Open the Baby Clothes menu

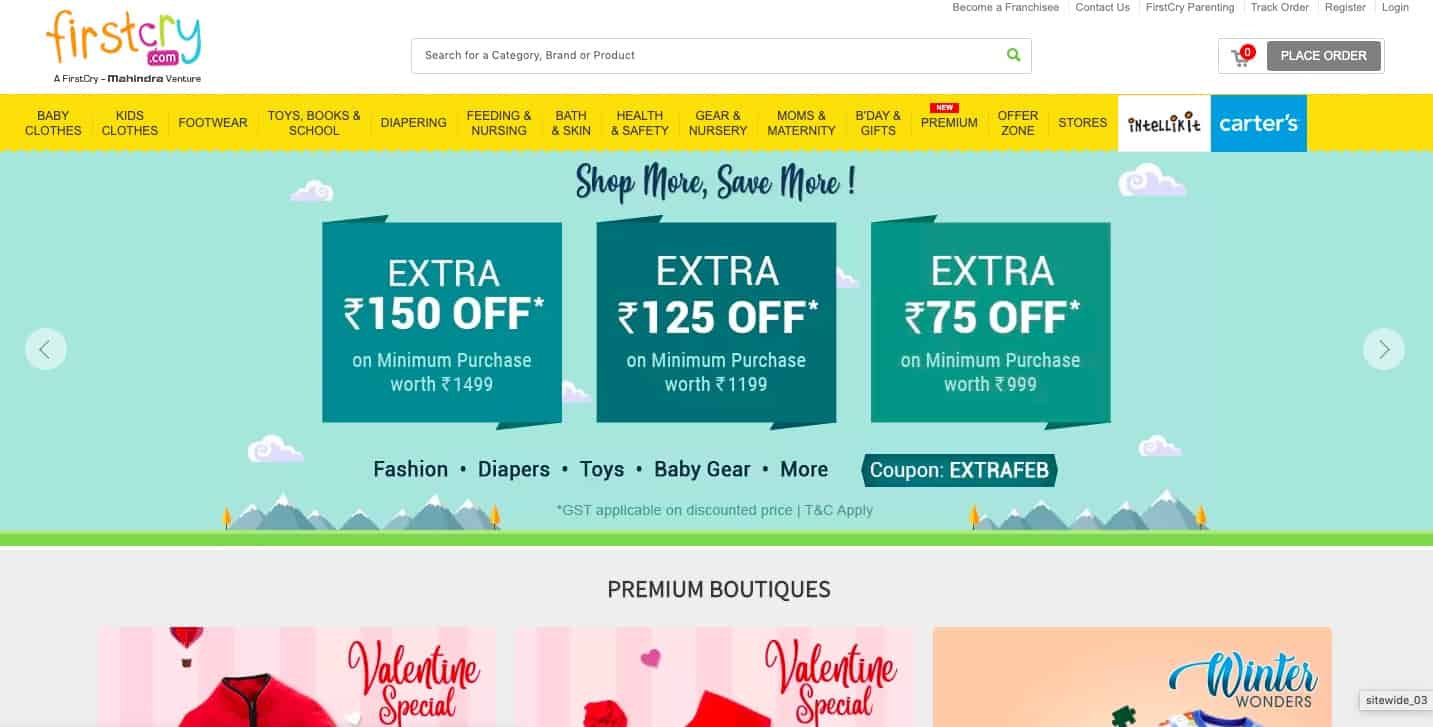[x=53, y=123]
